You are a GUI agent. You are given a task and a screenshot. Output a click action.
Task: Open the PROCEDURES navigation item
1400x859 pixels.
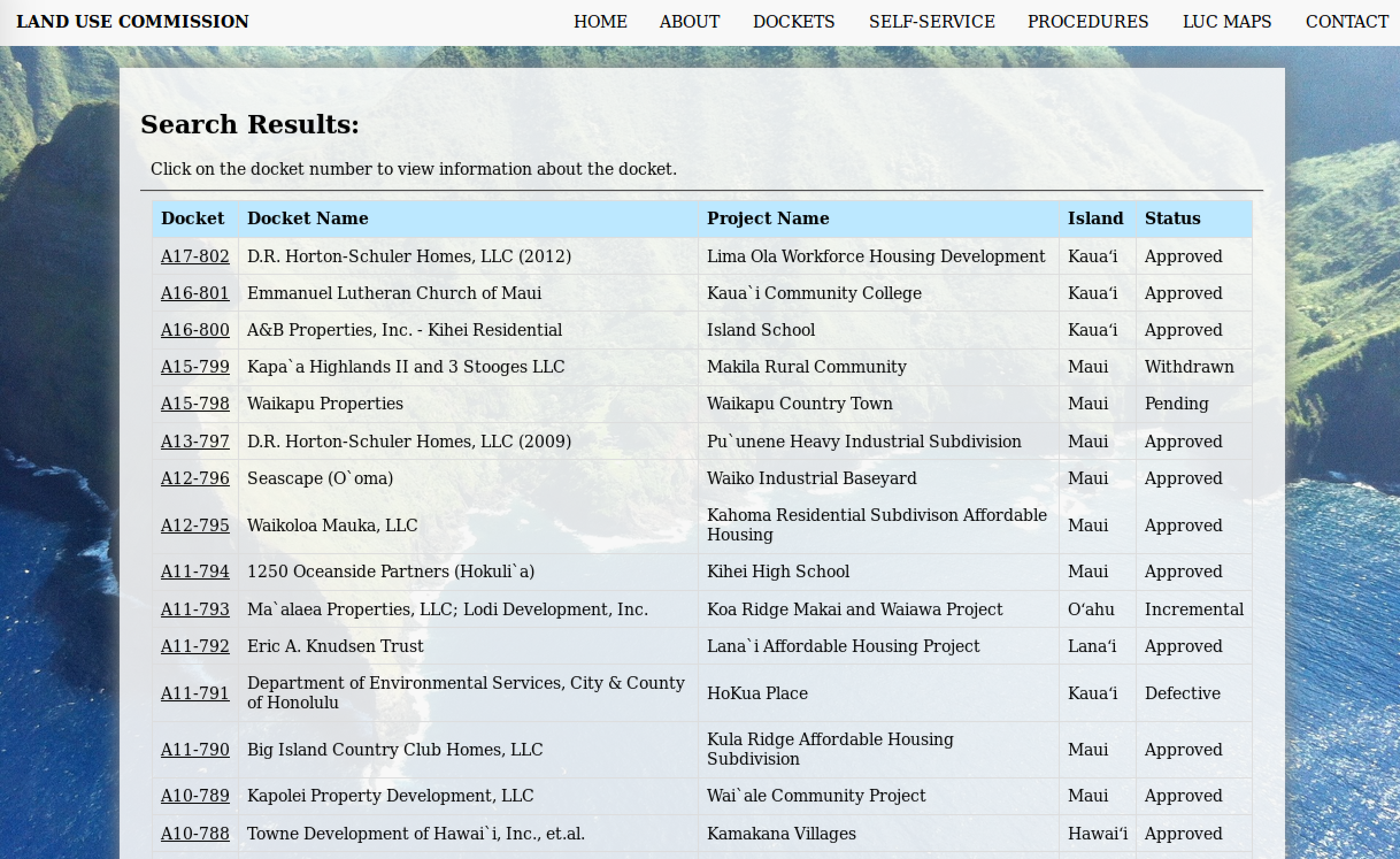[1087, 22]
